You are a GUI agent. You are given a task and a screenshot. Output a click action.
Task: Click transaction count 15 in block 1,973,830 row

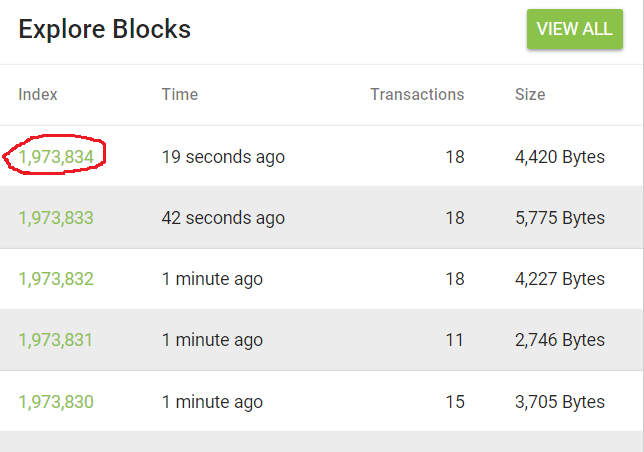(x=455, y=402)
